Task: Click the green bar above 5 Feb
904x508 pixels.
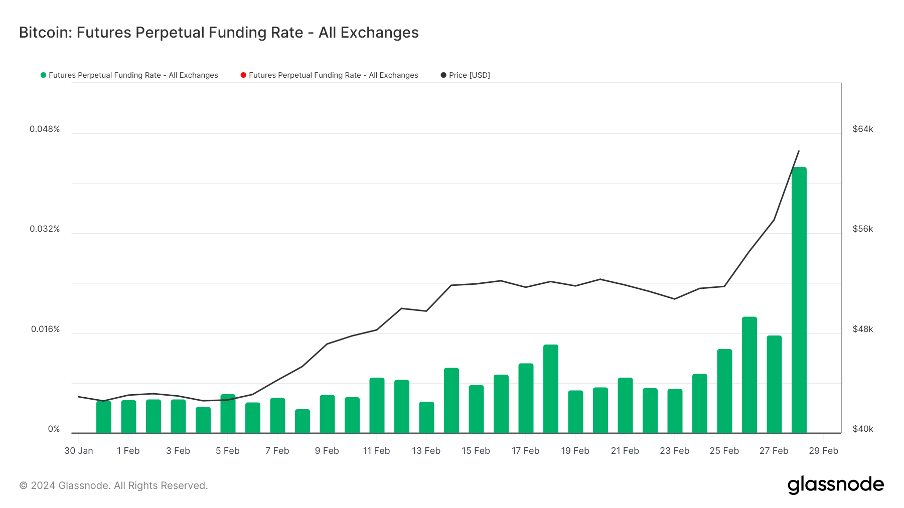Action: 228,413
